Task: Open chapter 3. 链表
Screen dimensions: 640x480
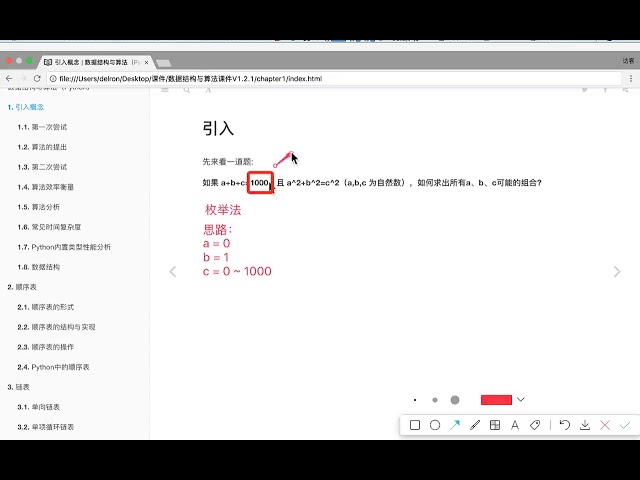Action: click(x=18, y=387)
